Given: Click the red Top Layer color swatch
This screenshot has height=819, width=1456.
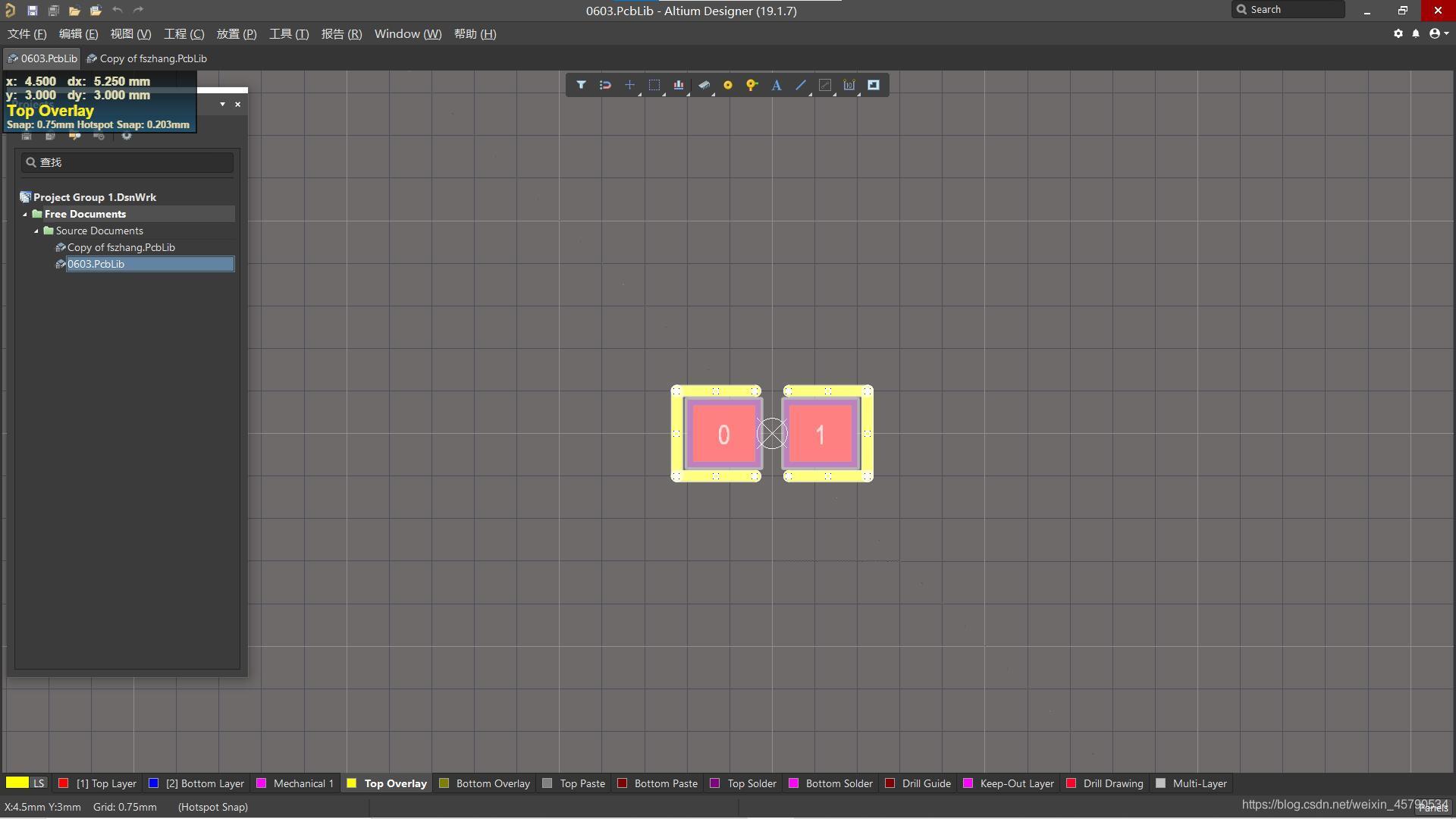Looking at the screenshot, I should (x=64, y=783).
